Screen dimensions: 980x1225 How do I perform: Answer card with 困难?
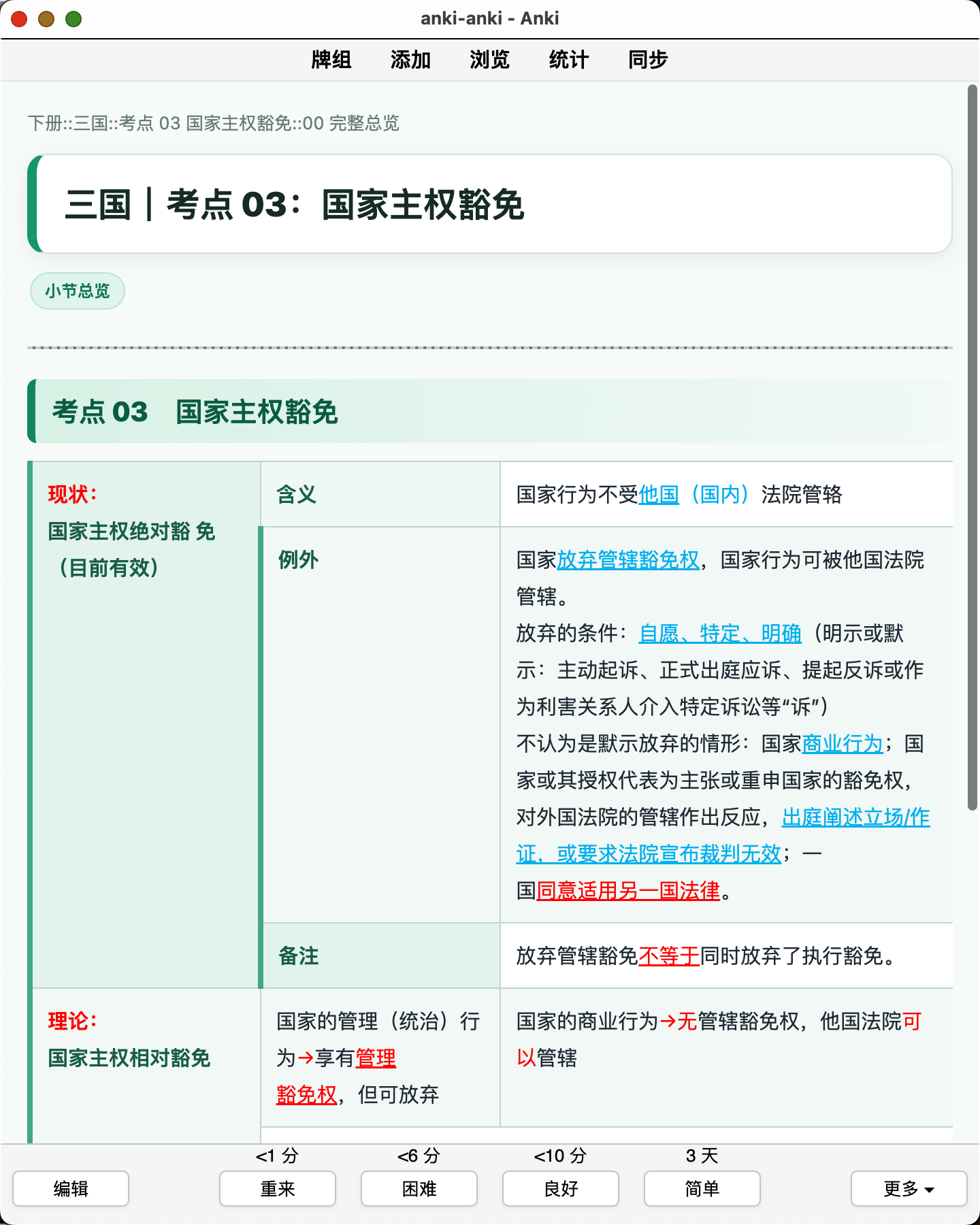pyautogui.click(x=419, y=1188)
